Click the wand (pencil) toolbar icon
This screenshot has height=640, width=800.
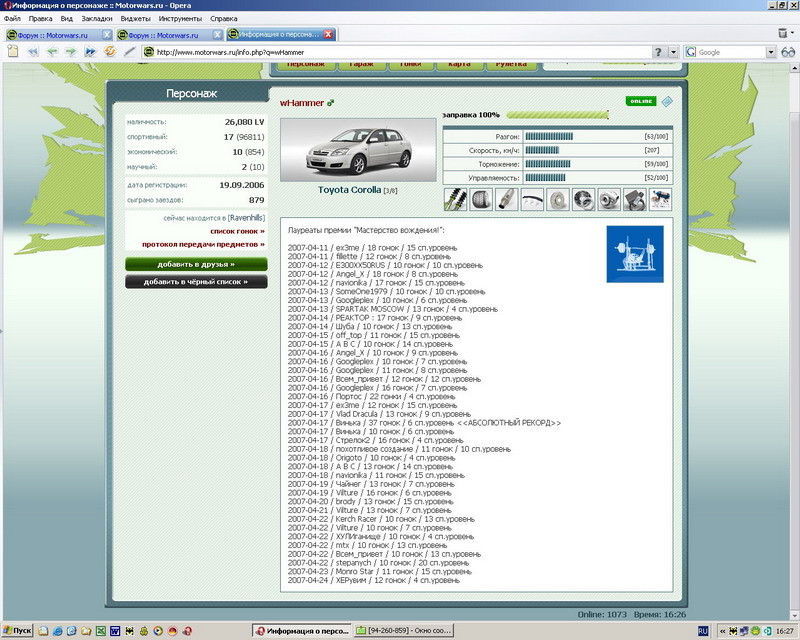(130, 52)
